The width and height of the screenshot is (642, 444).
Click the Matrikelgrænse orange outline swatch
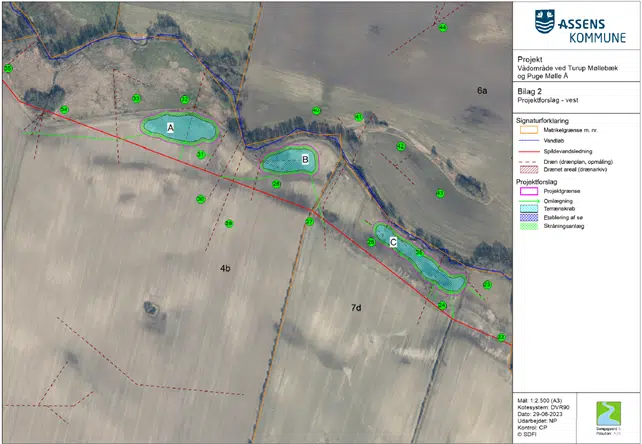(529, 129)
